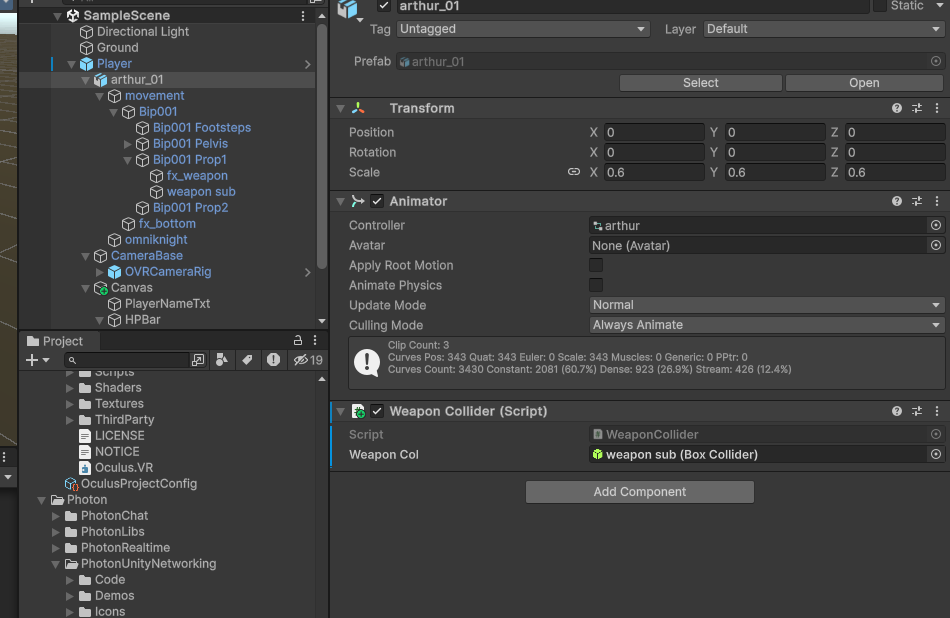
Task: Open search by label filter in Project
Action: tap(247, 360)
